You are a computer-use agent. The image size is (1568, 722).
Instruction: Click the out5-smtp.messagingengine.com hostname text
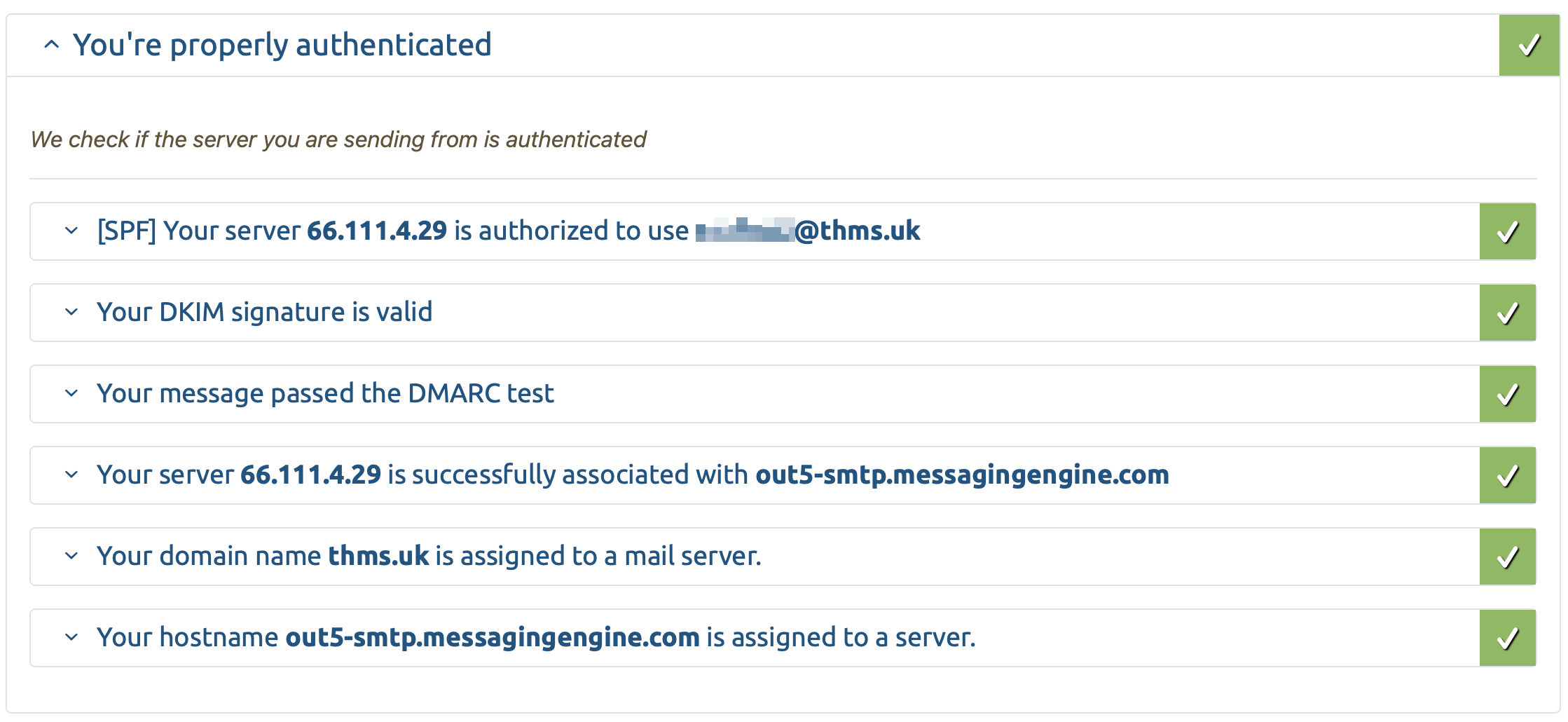(x=963, y=475)
